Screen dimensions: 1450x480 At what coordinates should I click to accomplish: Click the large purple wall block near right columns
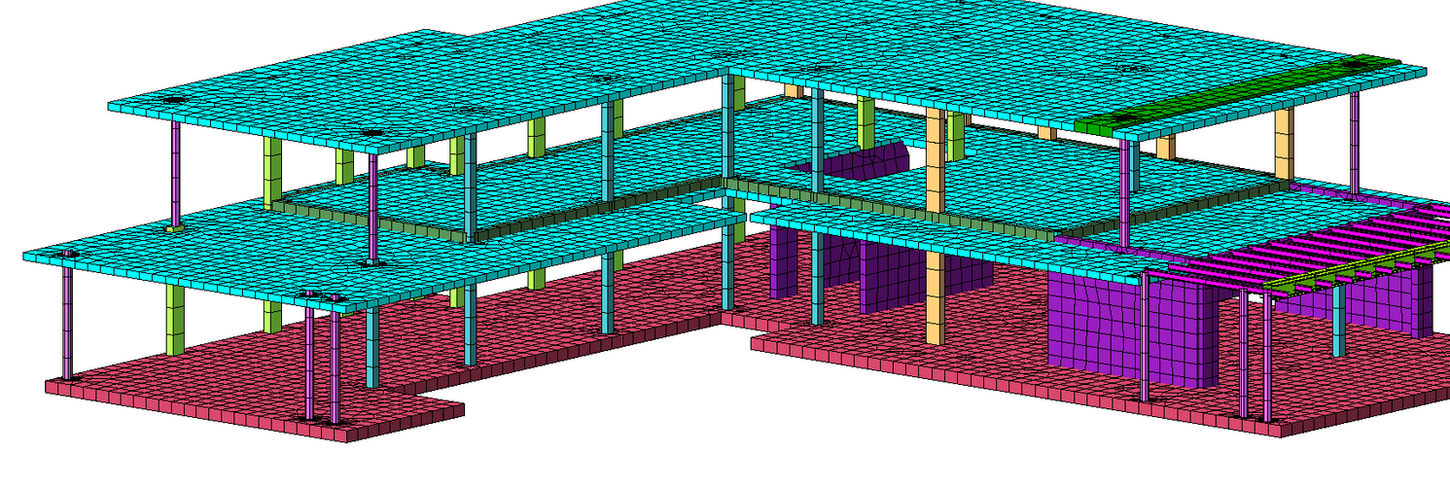point(1133,329)
